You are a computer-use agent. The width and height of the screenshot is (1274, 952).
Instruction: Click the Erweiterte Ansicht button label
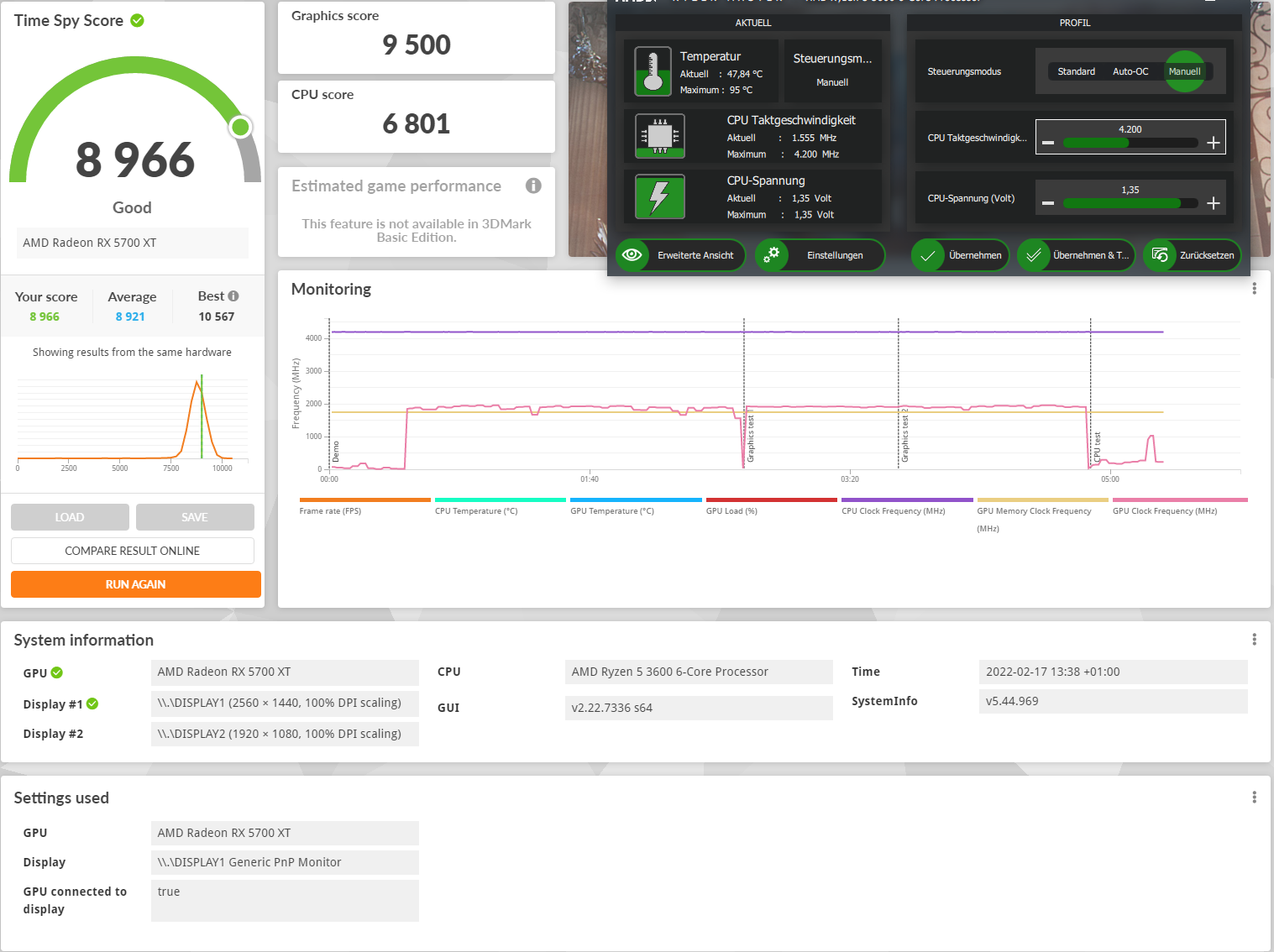click(695, 255)
